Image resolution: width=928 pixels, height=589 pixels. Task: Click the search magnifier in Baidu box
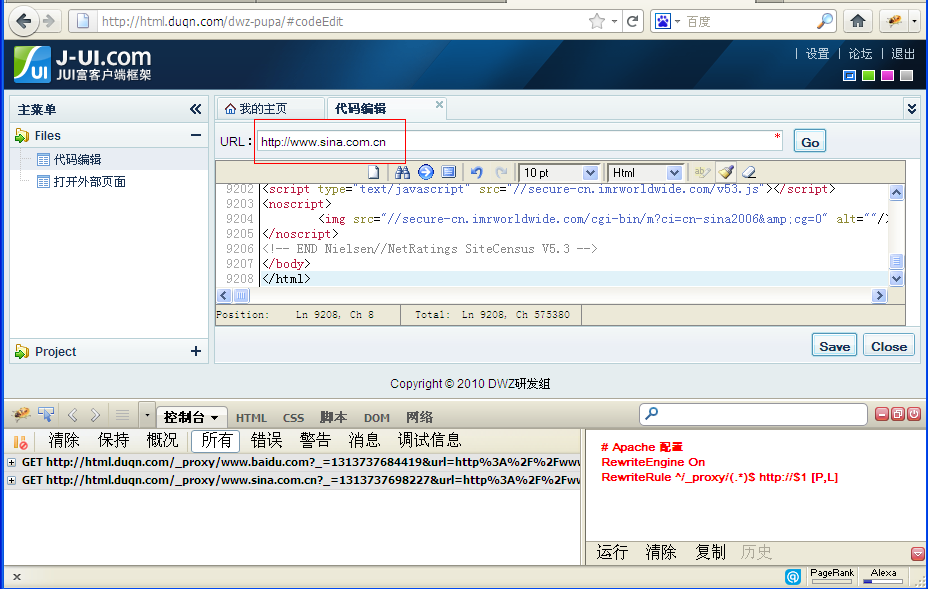pos(824,21)
